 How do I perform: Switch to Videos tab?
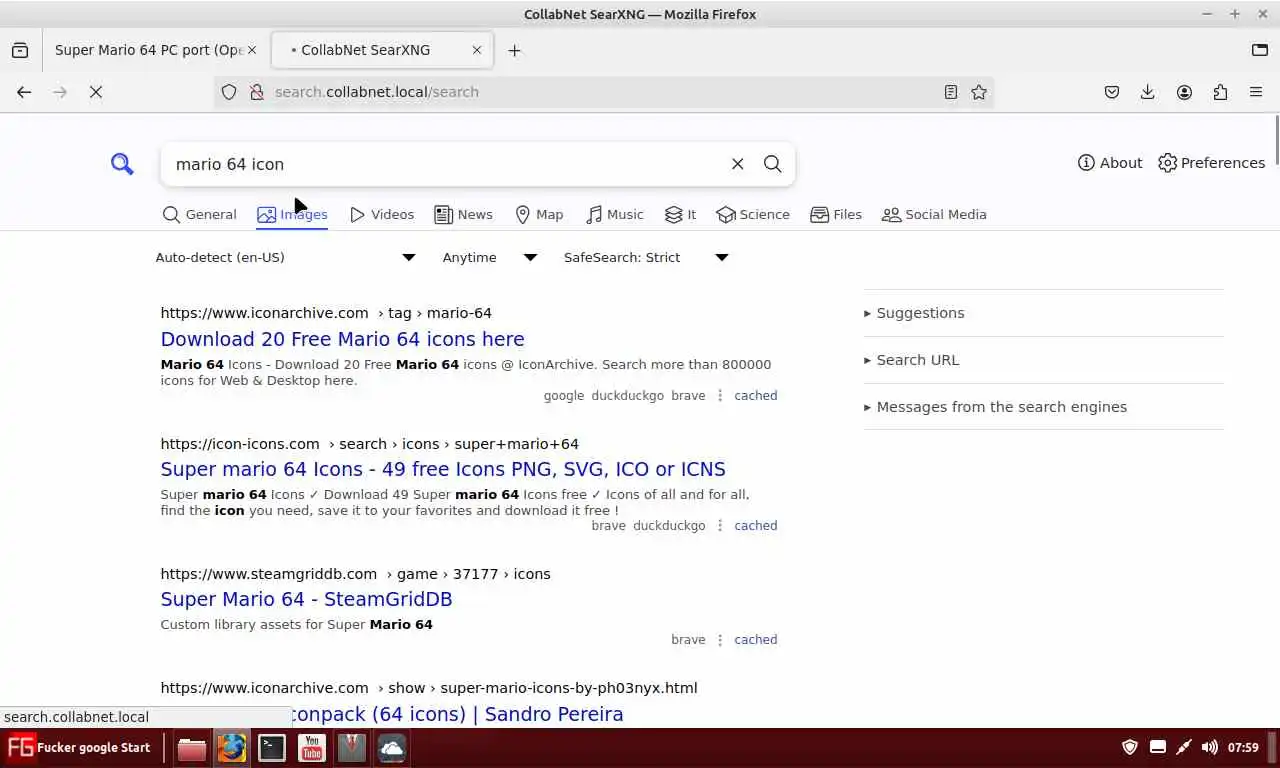[x=381, y=214]
